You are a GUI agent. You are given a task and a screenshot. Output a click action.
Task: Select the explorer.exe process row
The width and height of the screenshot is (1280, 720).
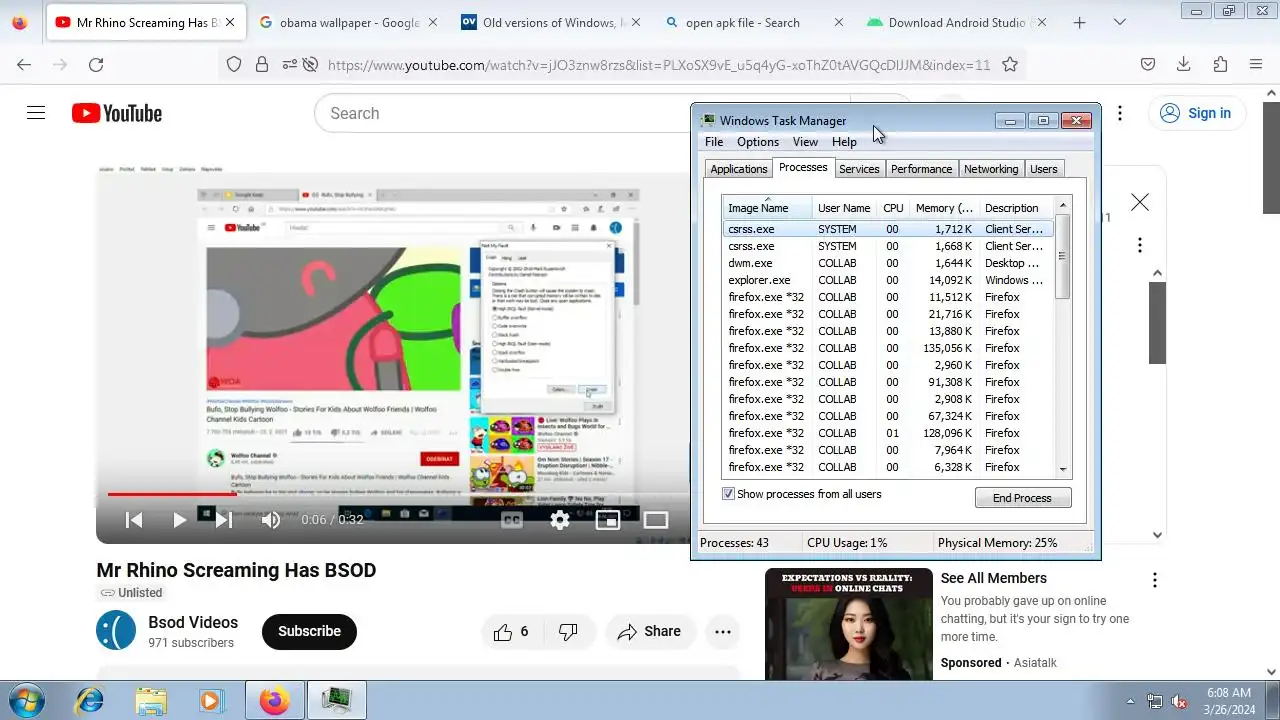click(887, 280)
